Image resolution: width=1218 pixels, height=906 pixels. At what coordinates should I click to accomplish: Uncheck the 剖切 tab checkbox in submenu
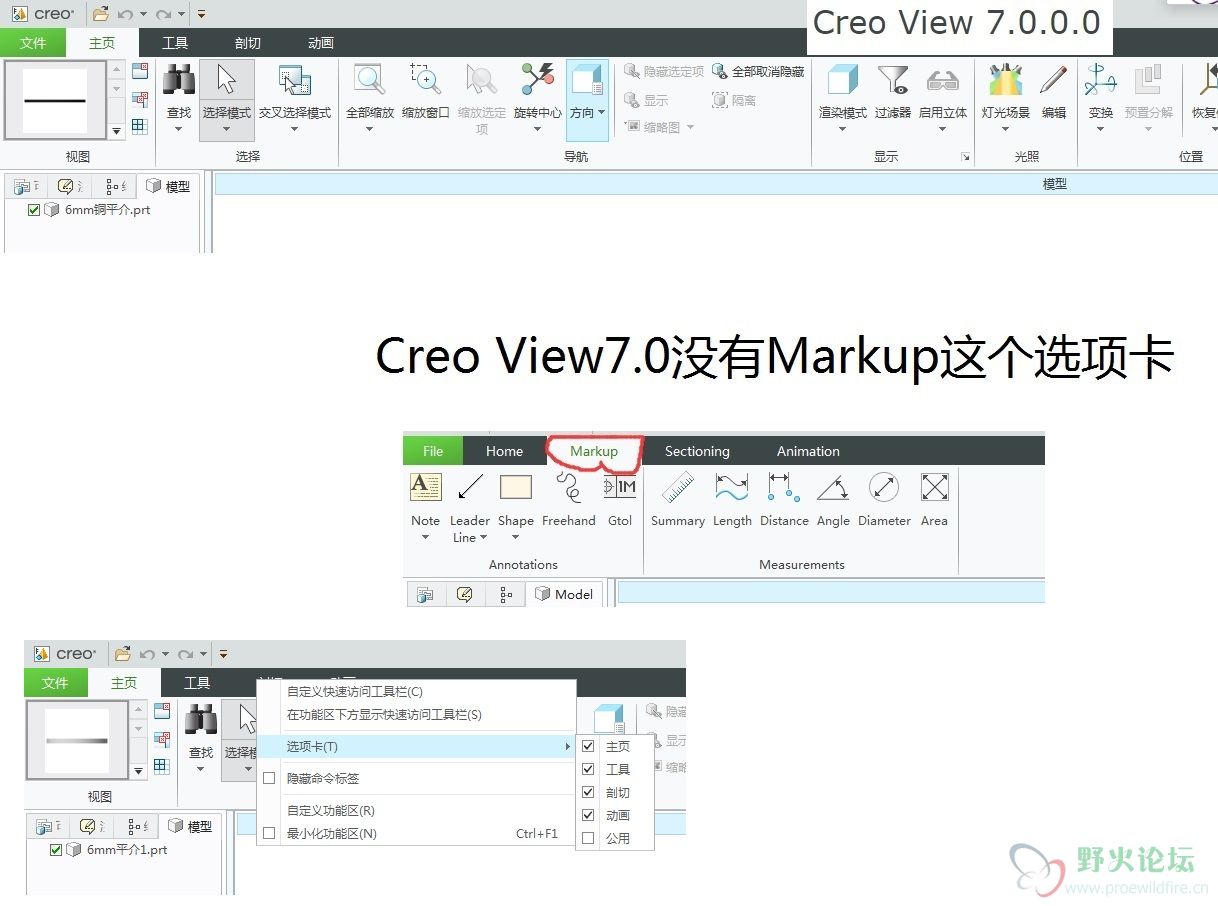[588, 792]
